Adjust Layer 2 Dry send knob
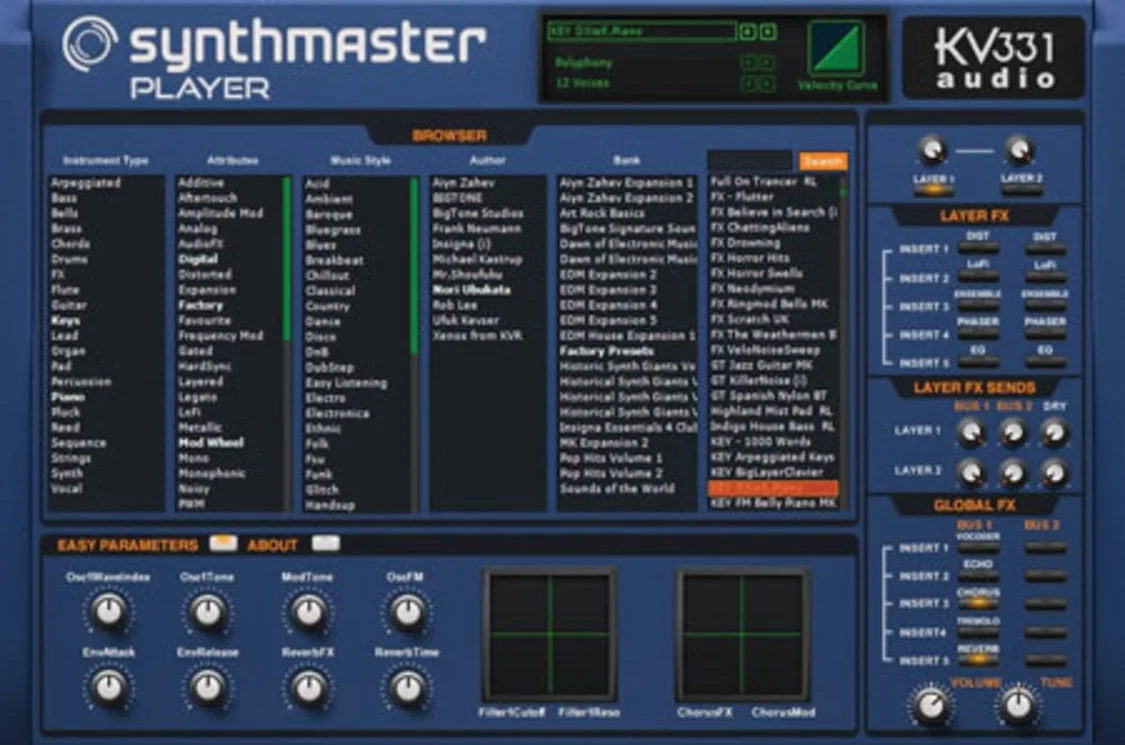The width and height of the screenshot is (1125, 745). coord(1053,473)
